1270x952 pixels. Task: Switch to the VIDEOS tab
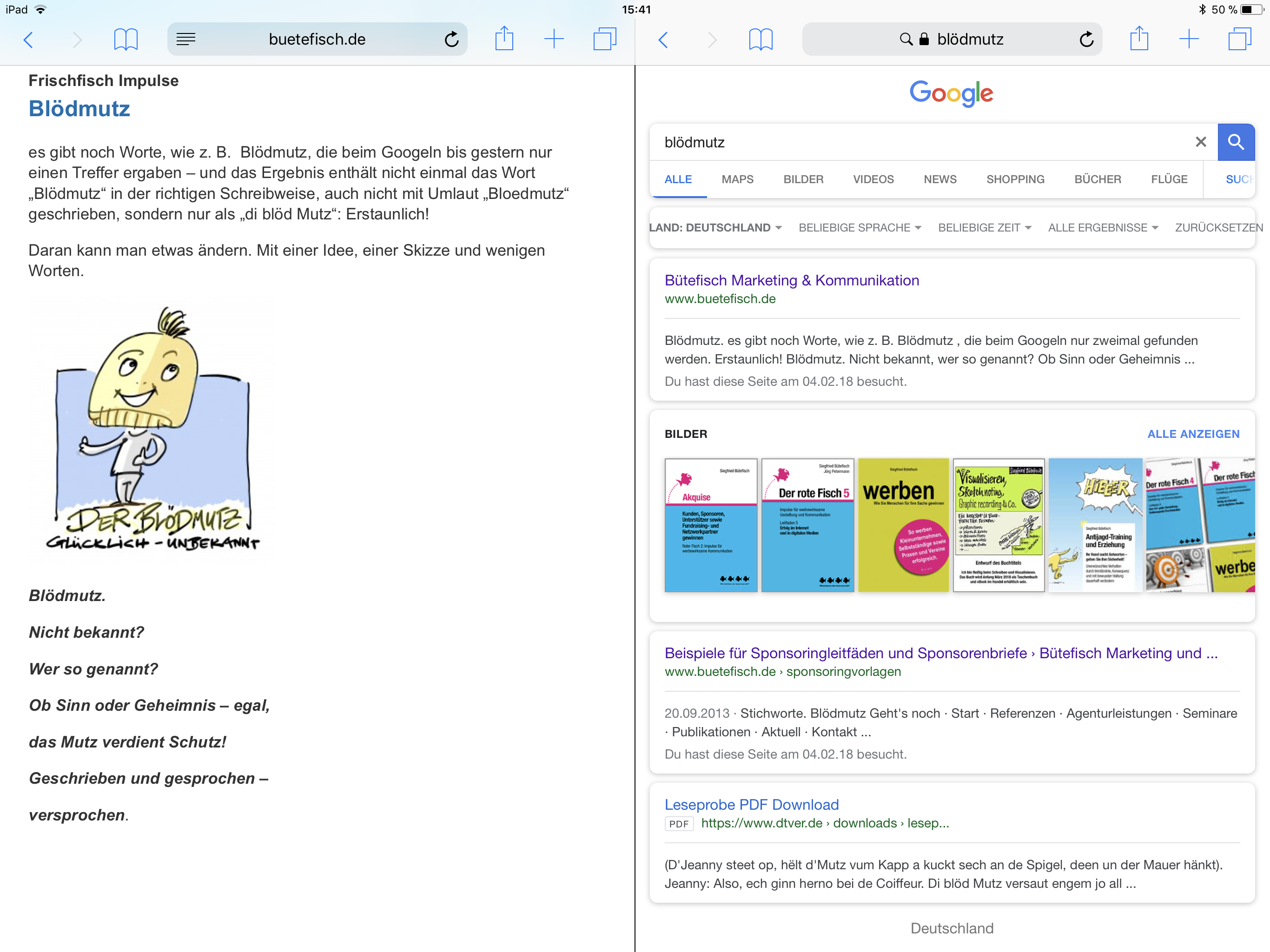(873, 179)
